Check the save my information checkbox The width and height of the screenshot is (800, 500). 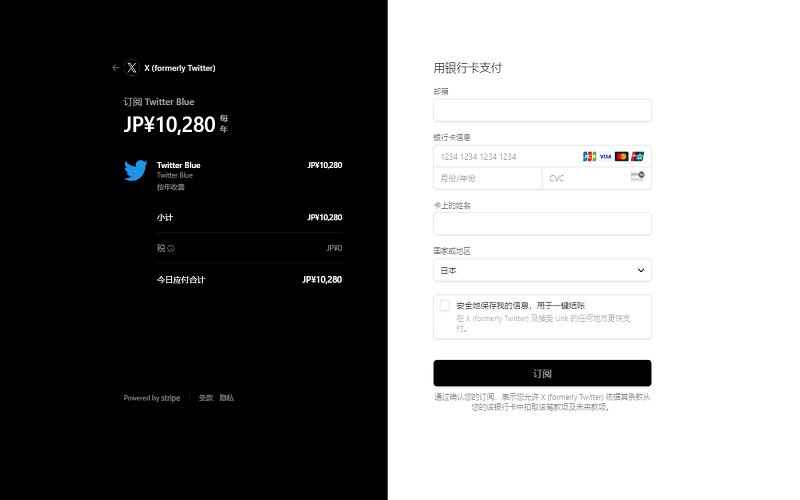pyautogui.click(x=445, y=305)
